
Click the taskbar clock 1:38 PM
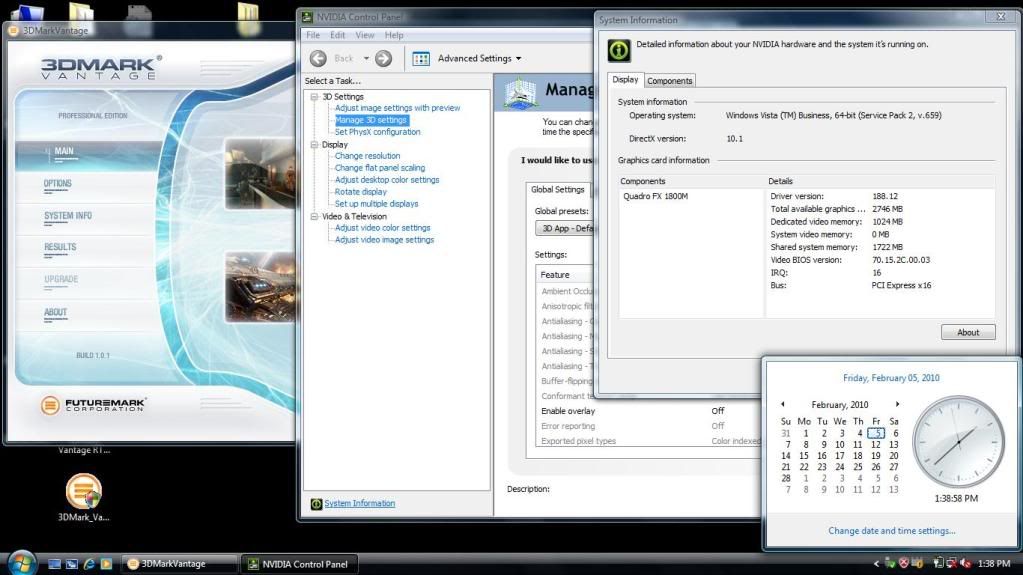[994, 564]
